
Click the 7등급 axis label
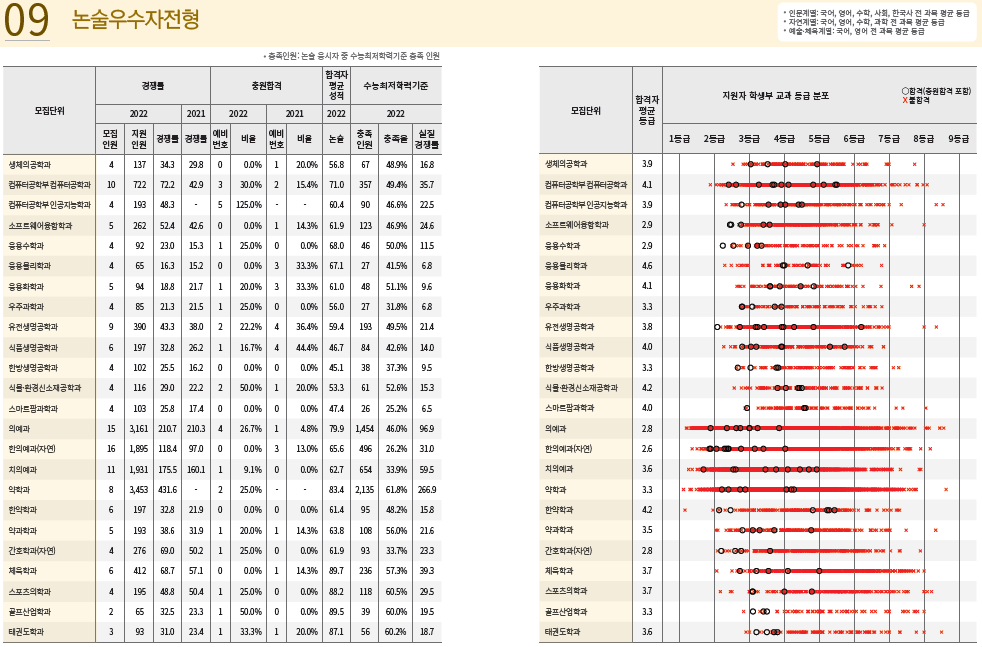[x=889, y=138]
